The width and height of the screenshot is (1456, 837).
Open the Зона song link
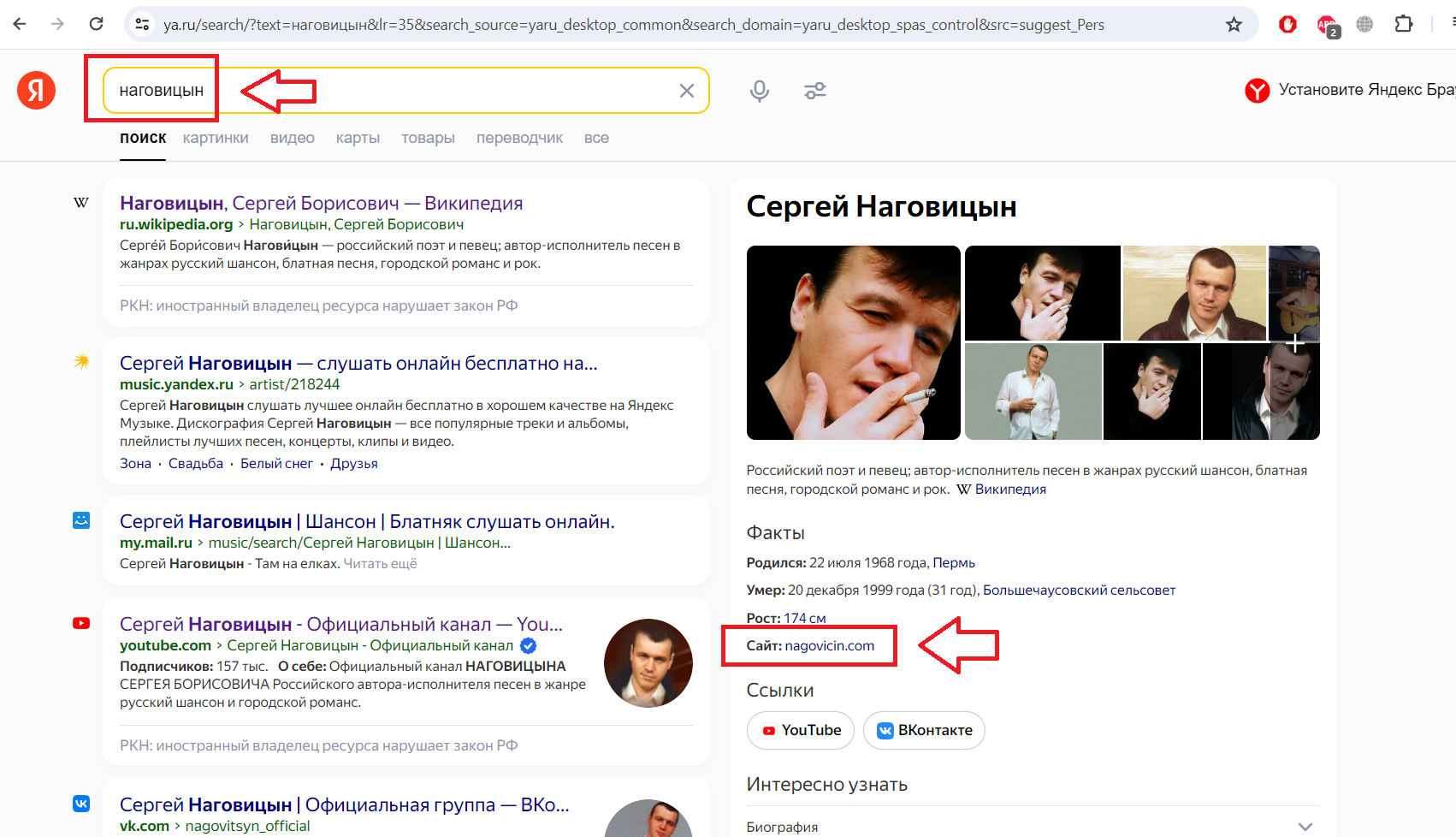click(135, 463)
